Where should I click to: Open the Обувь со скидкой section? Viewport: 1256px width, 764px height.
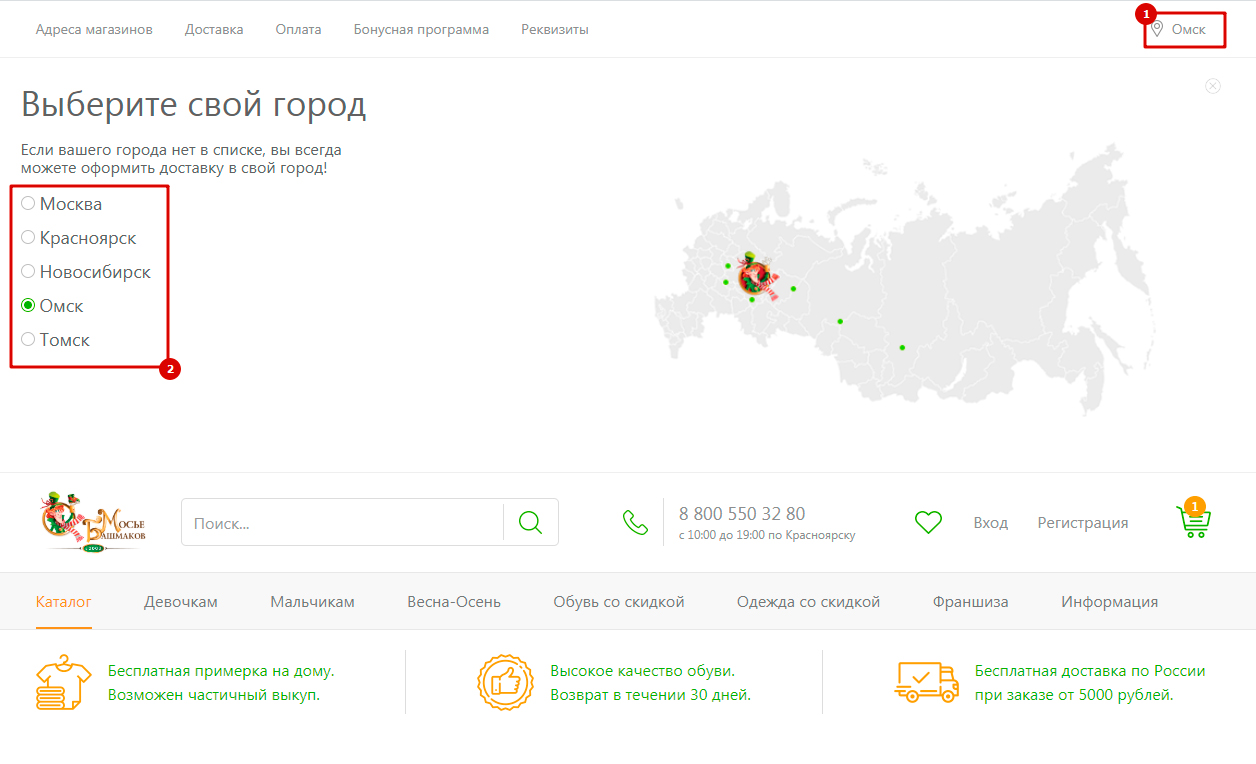(x=618, y=602)
